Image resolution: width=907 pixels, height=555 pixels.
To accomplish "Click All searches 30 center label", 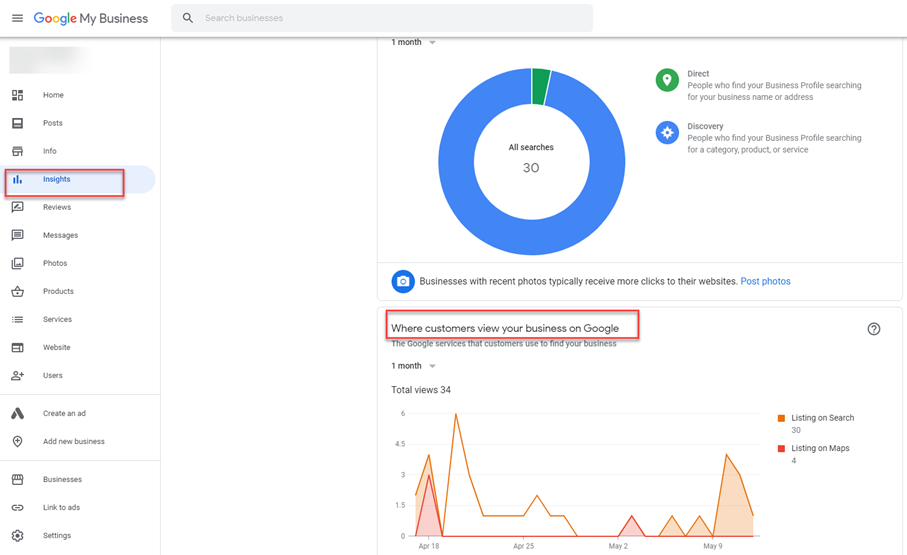I will (531, 158).
